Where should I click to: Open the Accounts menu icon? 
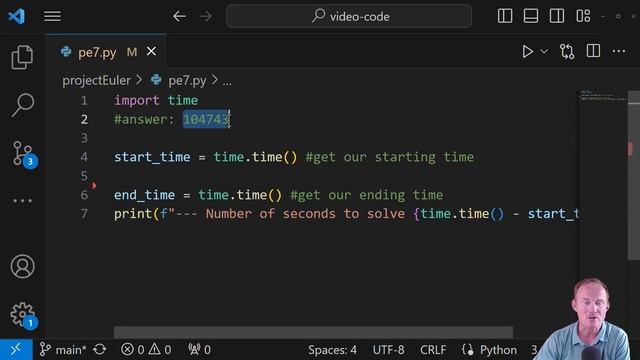coord(22,267)
